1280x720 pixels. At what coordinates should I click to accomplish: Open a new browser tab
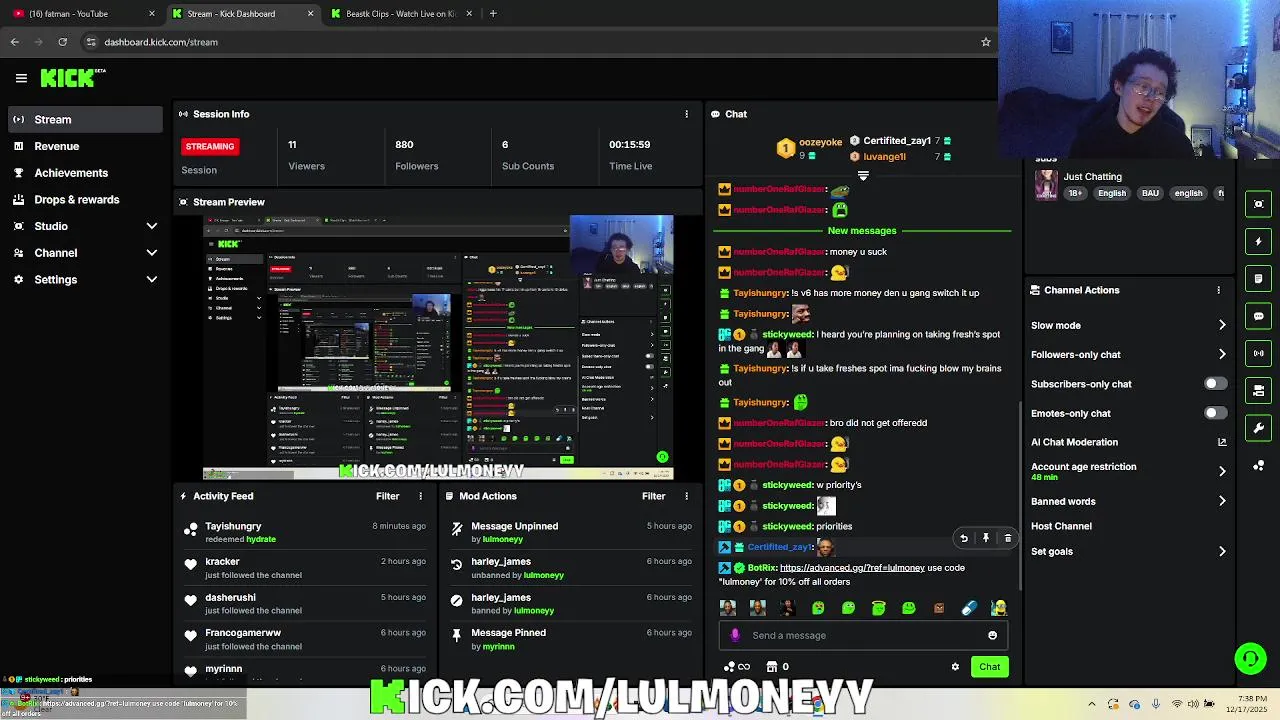point(493,14)
